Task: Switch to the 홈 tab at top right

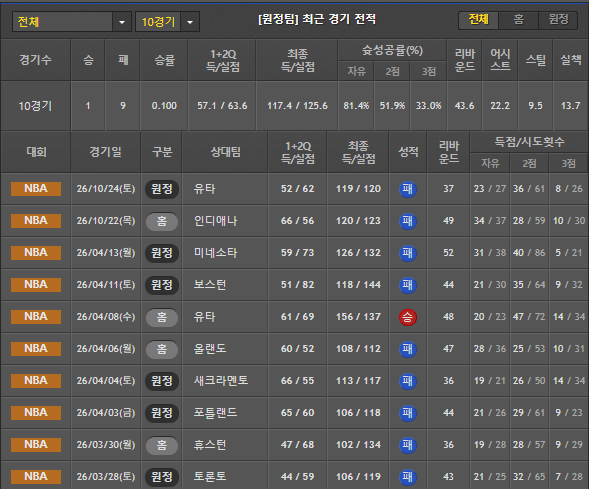Action: coord(518,20)
